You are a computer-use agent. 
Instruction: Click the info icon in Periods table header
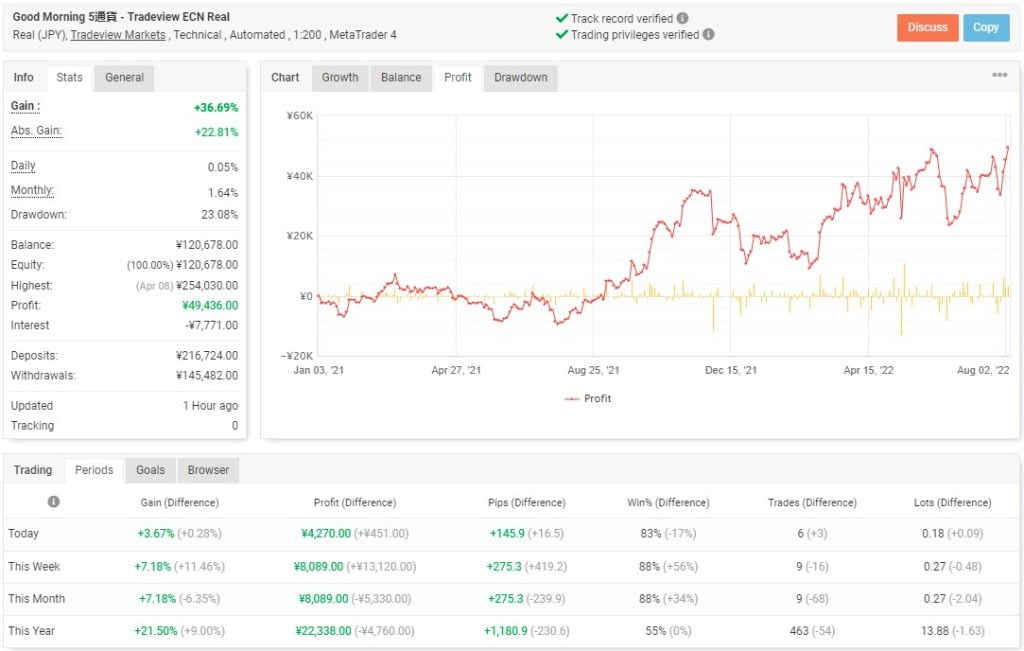pyautogui.click(x=53, y=502)
